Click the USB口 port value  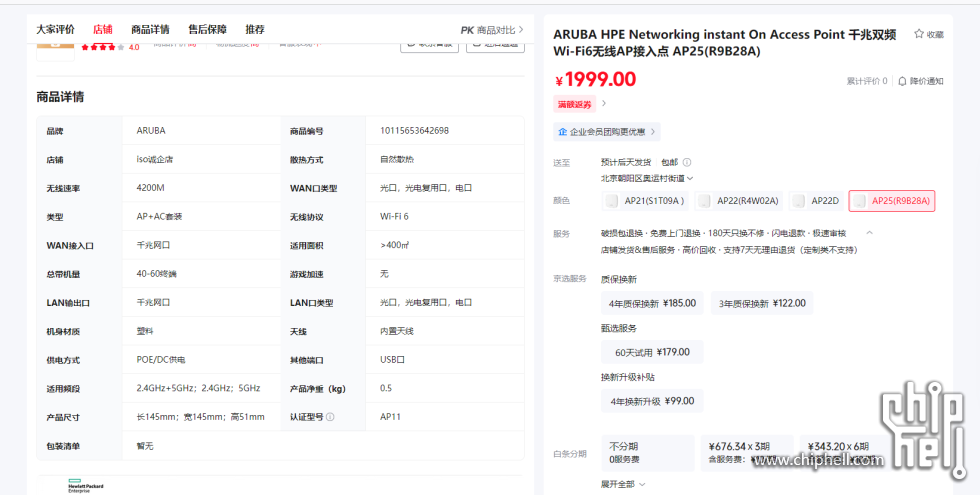click(392, 359)
